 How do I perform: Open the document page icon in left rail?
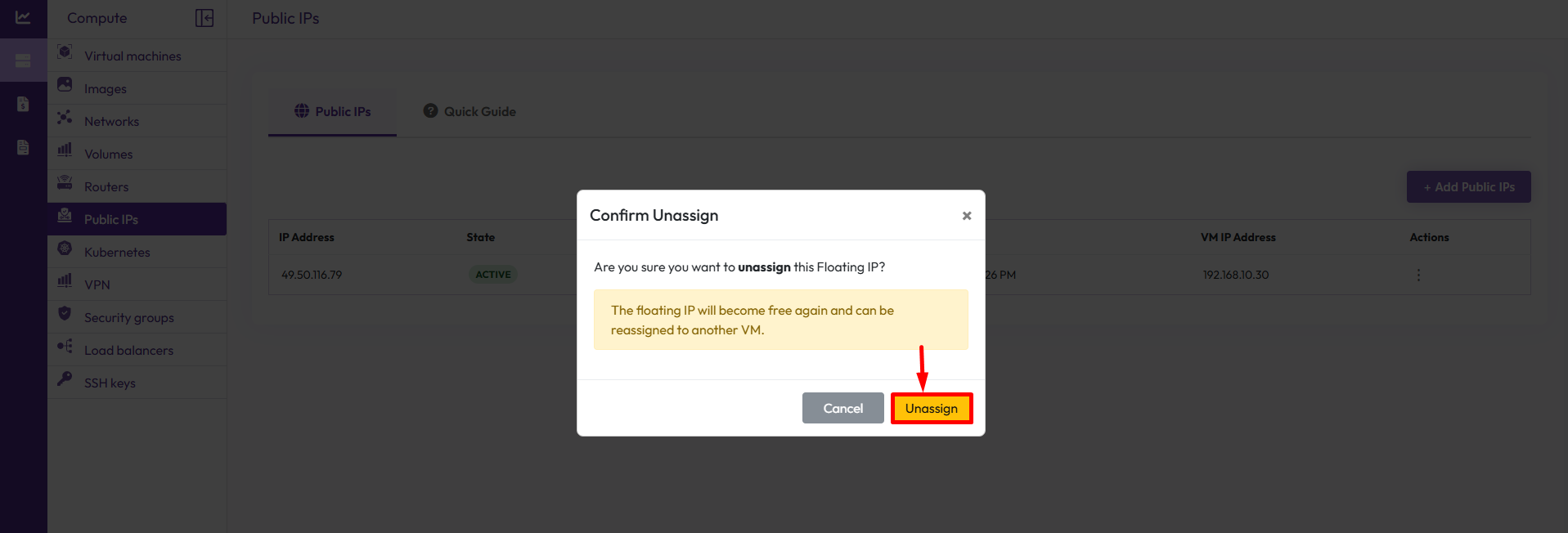click(x=23, y=147)
